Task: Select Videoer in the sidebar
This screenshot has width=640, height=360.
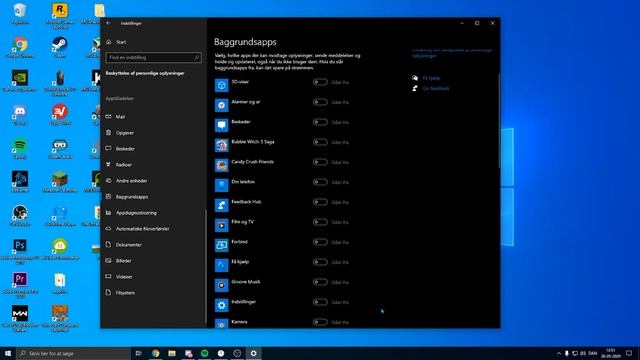Action: click(153, 277)
